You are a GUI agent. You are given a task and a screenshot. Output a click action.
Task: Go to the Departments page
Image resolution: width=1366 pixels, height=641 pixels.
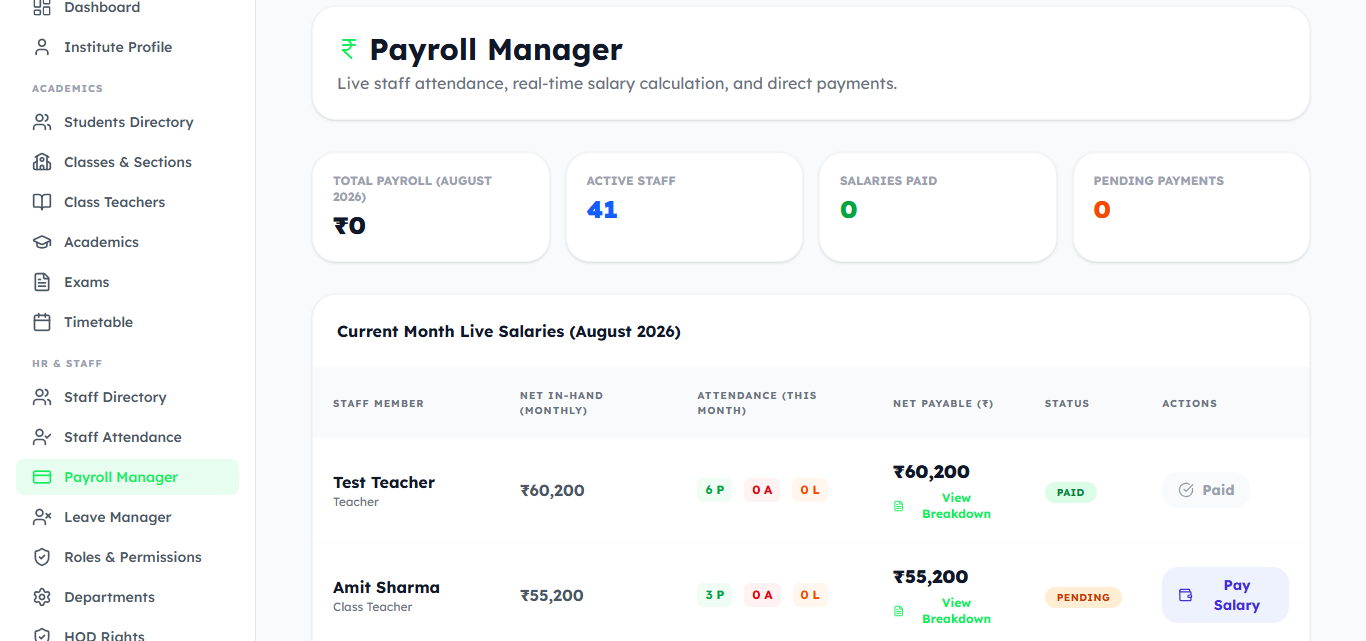tap(127, 597)
